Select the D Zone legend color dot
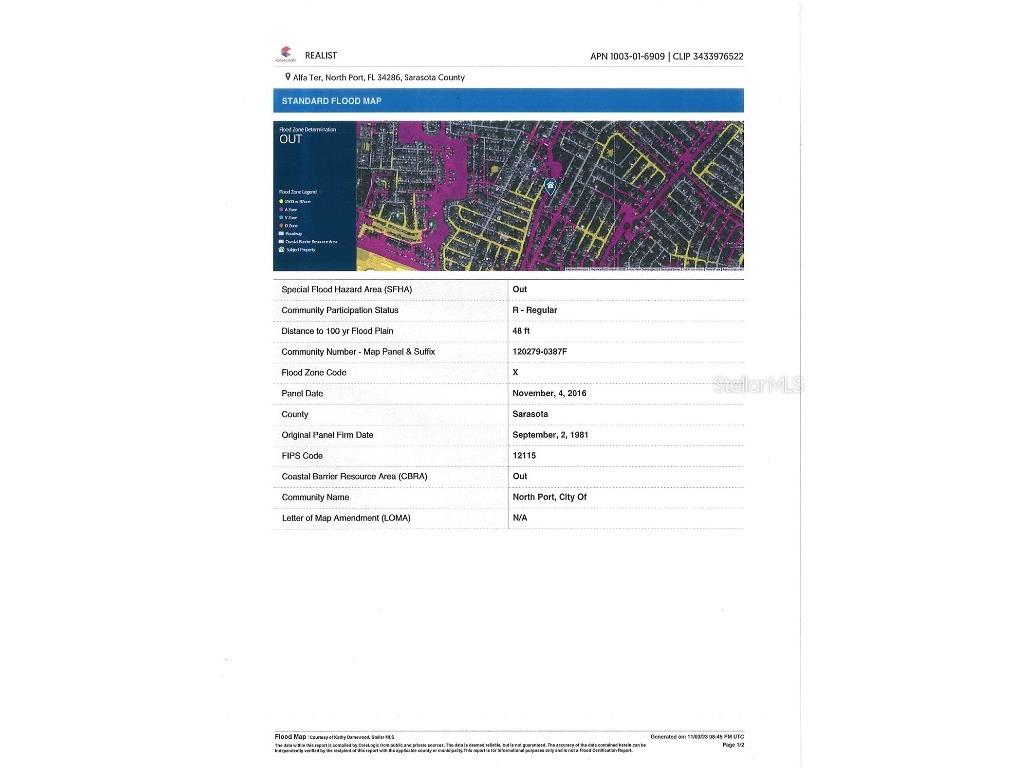 pyautogui.click(x=282, y=226)
